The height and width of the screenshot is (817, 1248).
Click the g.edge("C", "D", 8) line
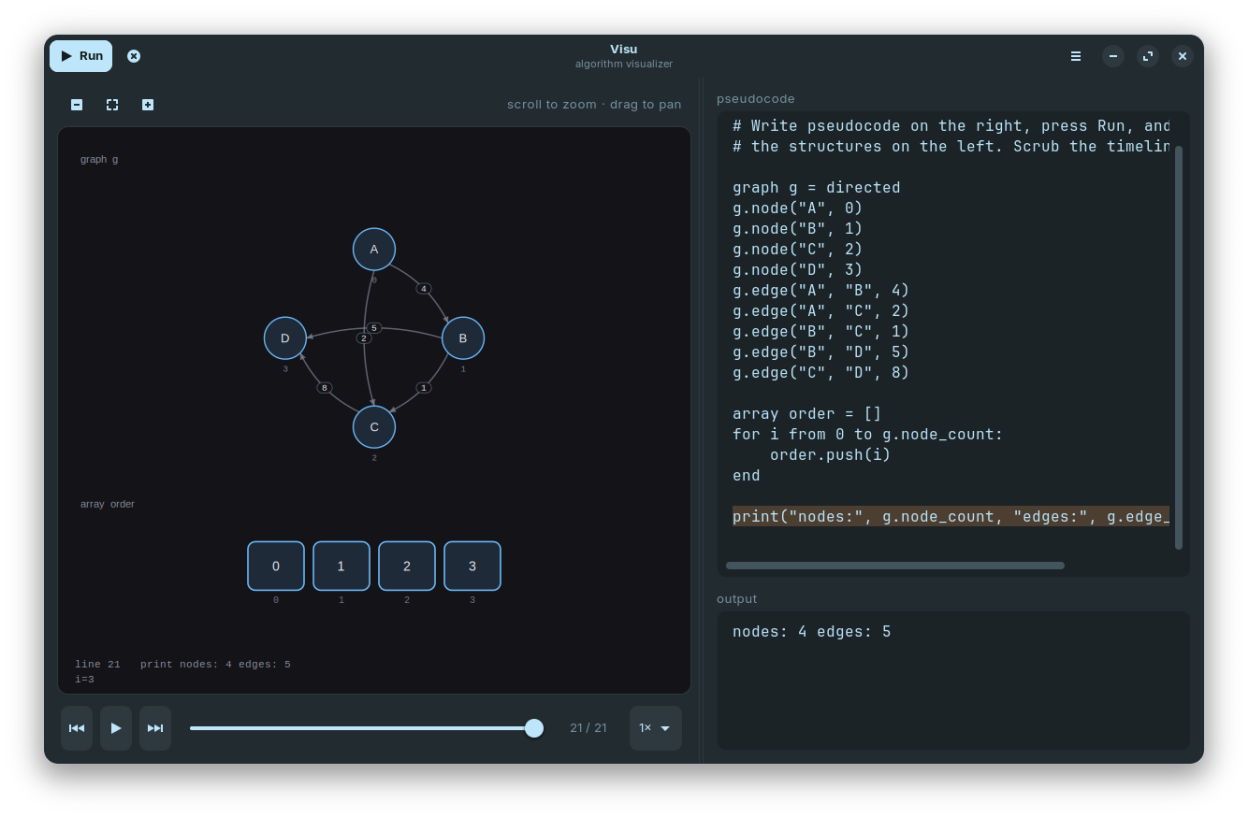(x=821, y=372)
